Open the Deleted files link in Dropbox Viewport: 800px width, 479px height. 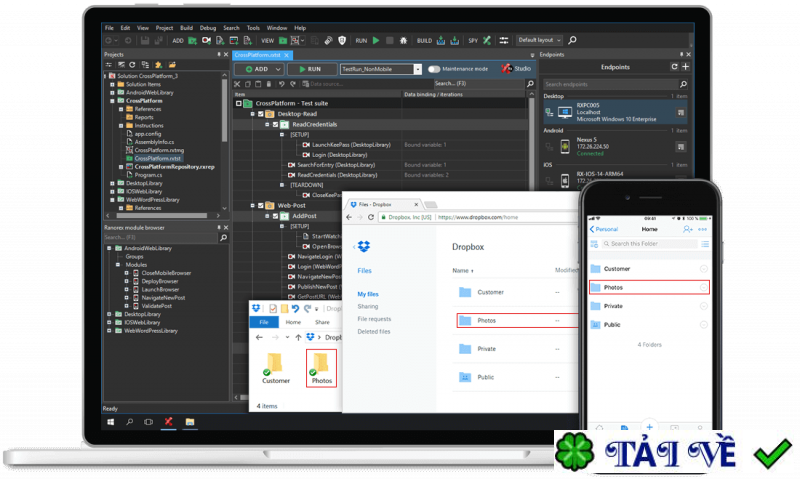pos(373,332)
